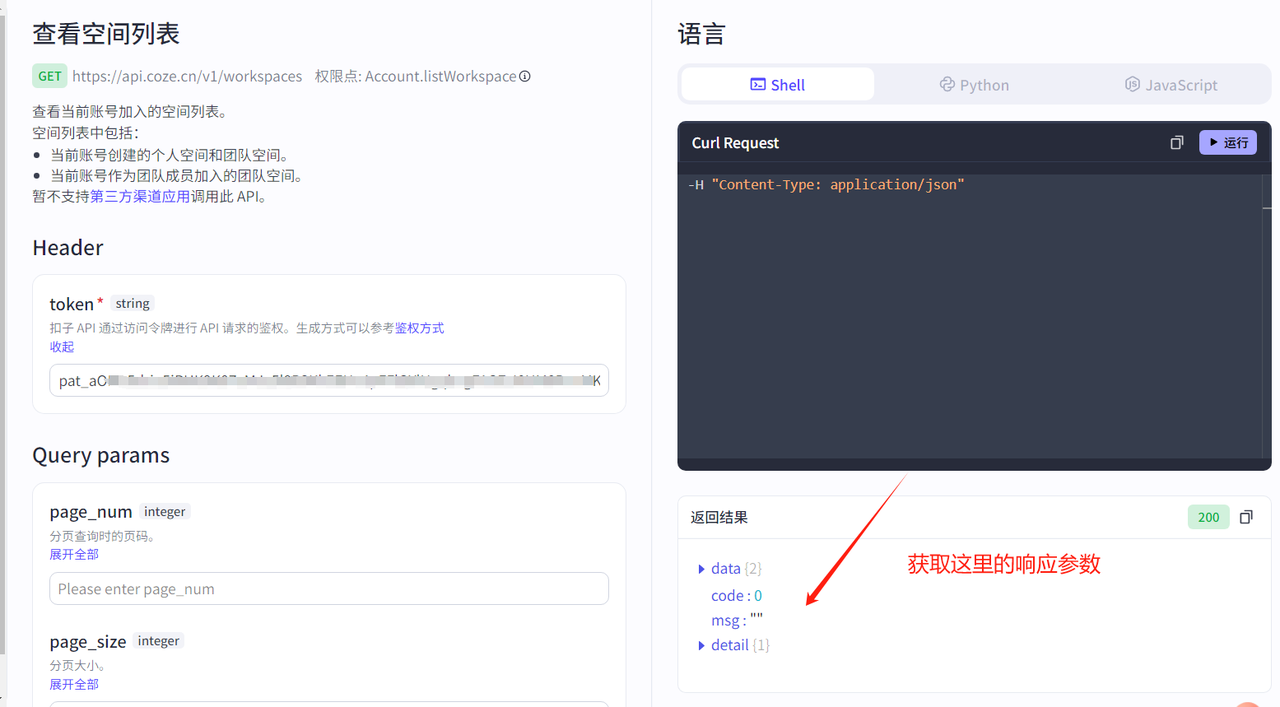Image resolution: width=1280 pixels, height=707 pixels.
Task: Click the Header section heading
Action: pos(68,247)
